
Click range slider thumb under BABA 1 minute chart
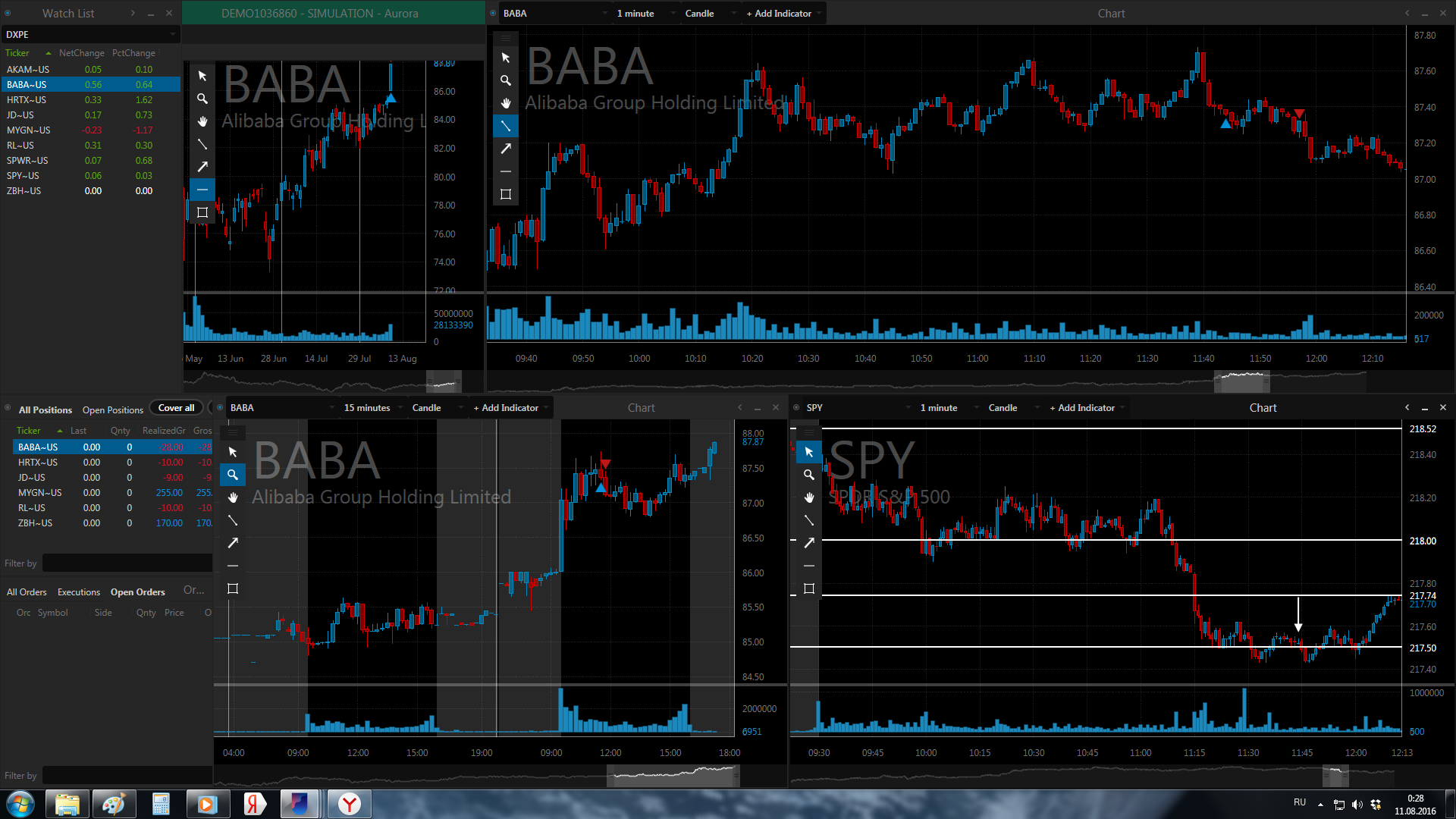pos(1241,381)
